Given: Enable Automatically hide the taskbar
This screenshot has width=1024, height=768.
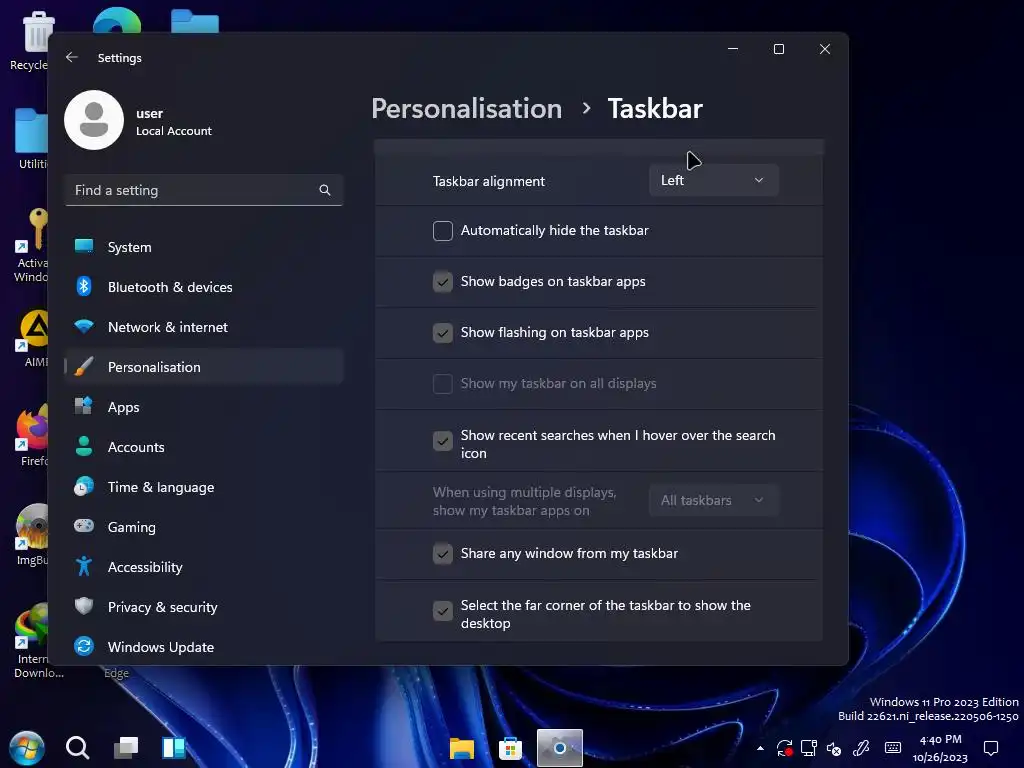Looking at the screenshot, I should point(443,231).
